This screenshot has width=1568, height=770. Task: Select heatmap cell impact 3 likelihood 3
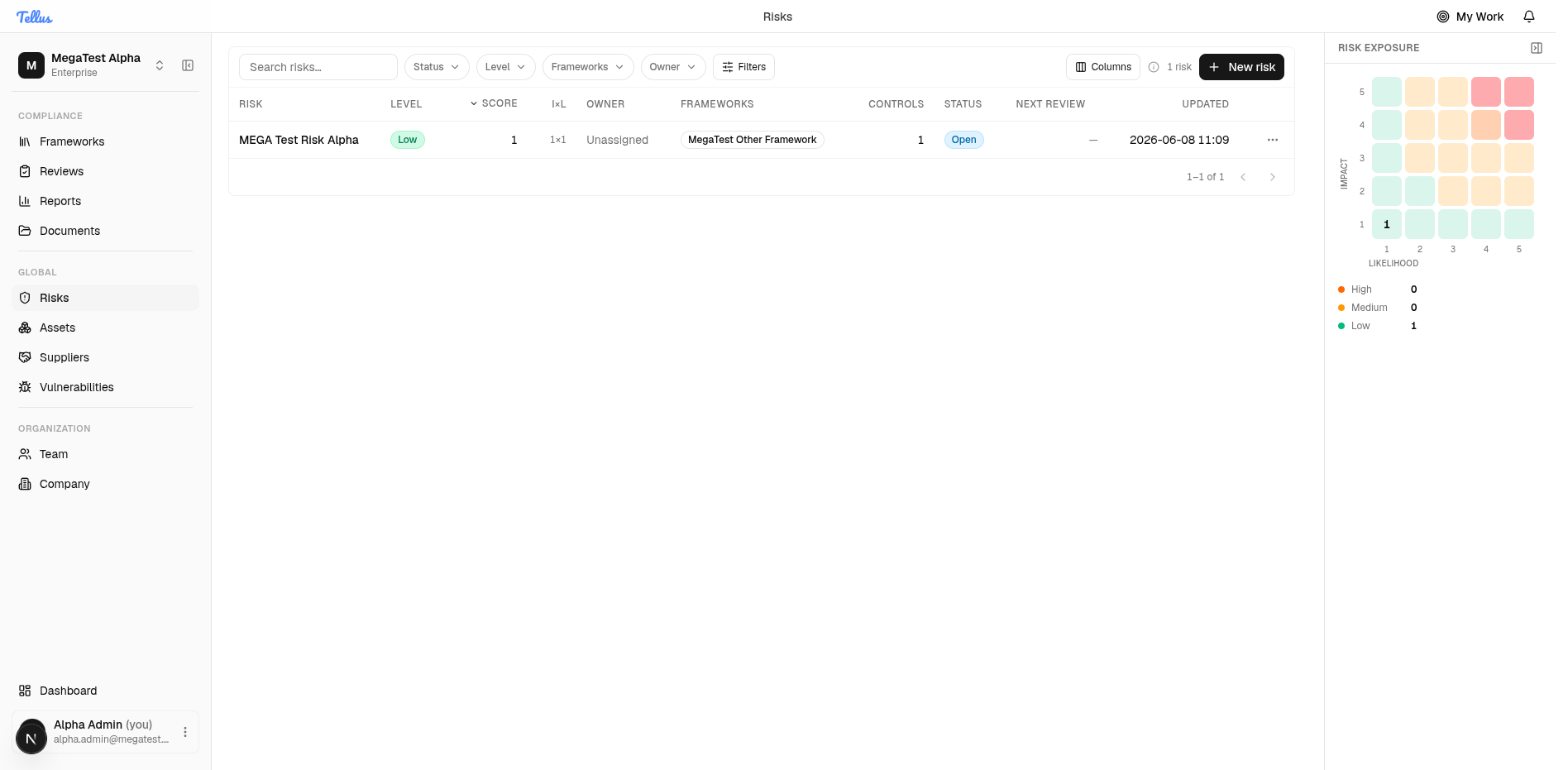(x=1453, y=158)
